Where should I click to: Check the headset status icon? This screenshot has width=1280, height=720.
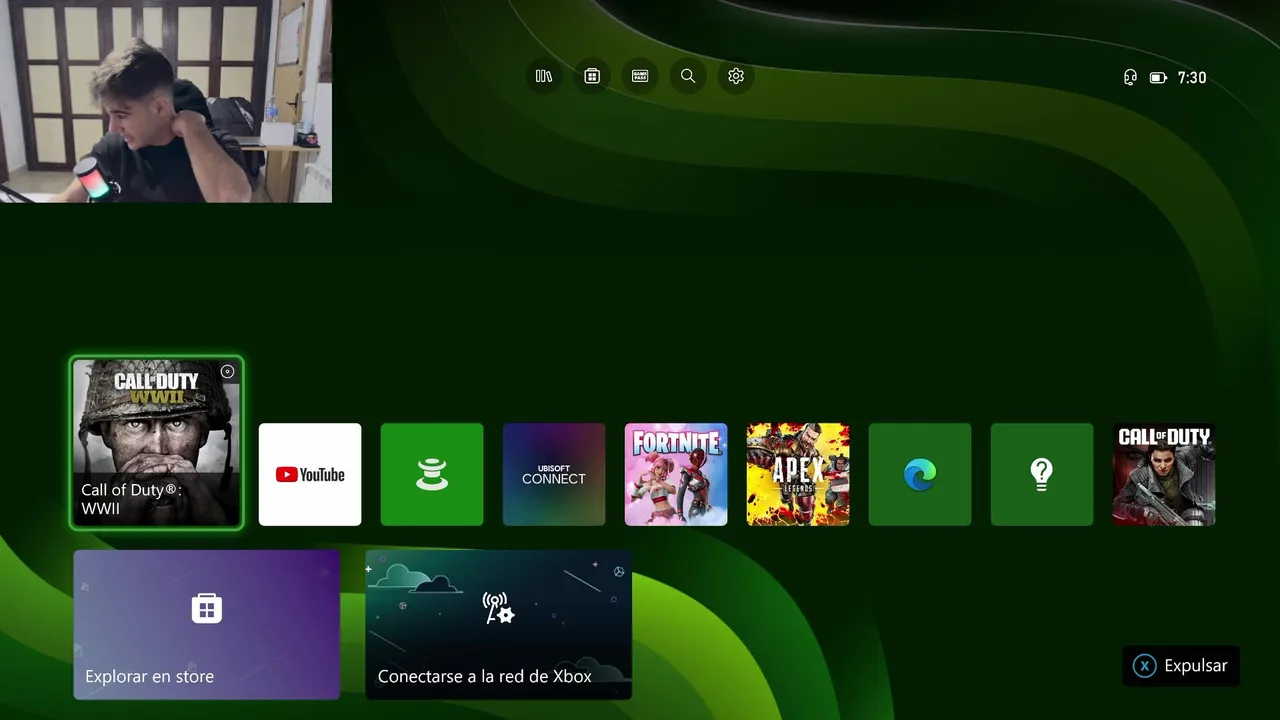point(1130,77)
